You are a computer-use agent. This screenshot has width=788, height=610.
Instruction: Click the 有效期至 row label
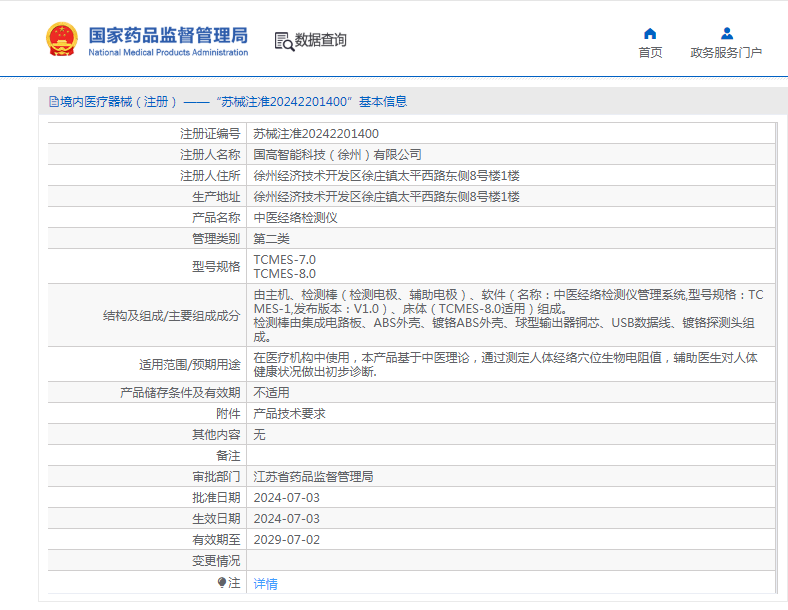[216, 540]
